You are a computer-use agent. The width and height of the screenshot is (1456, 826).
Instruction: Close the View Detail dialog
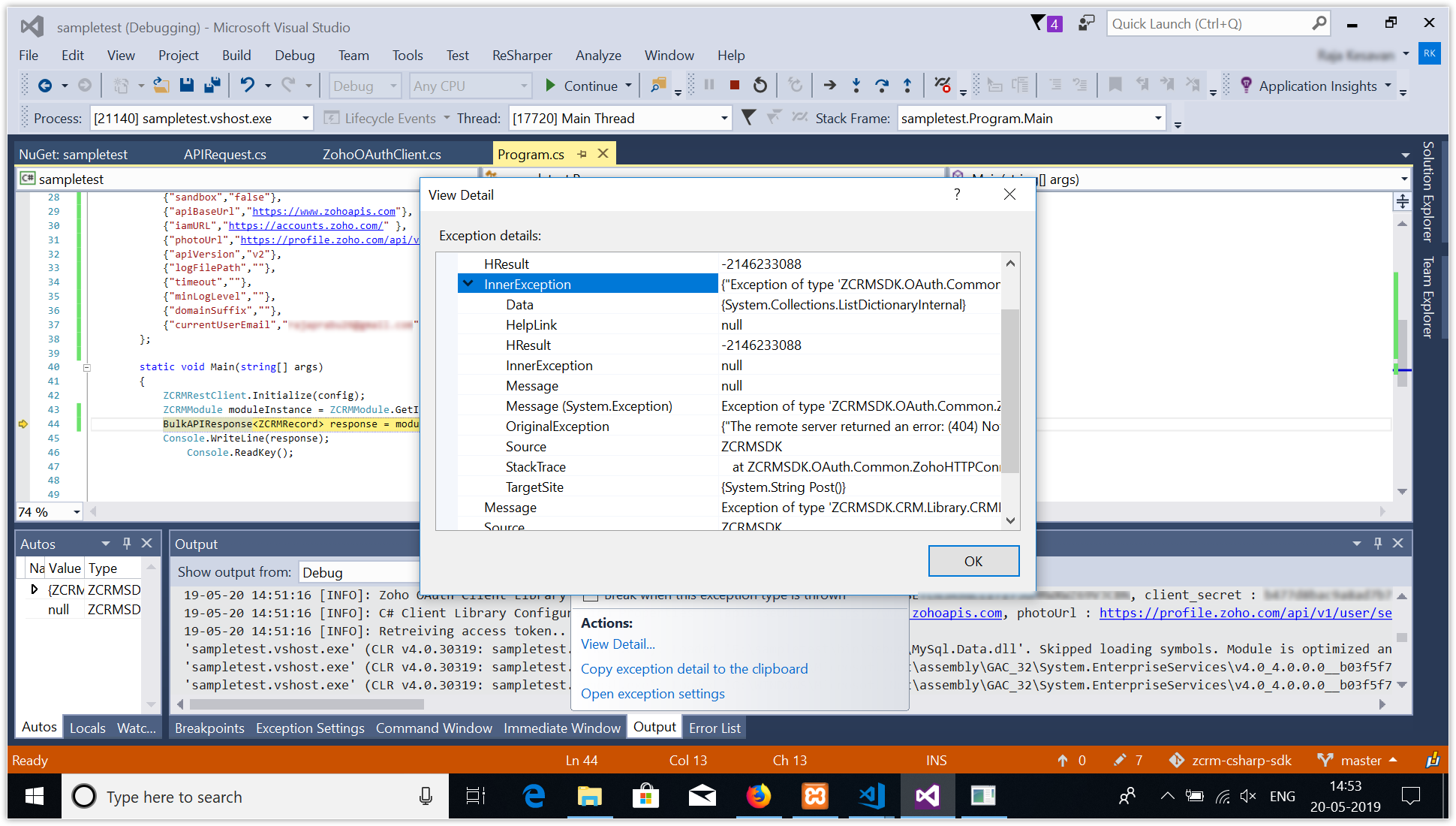1009,194
